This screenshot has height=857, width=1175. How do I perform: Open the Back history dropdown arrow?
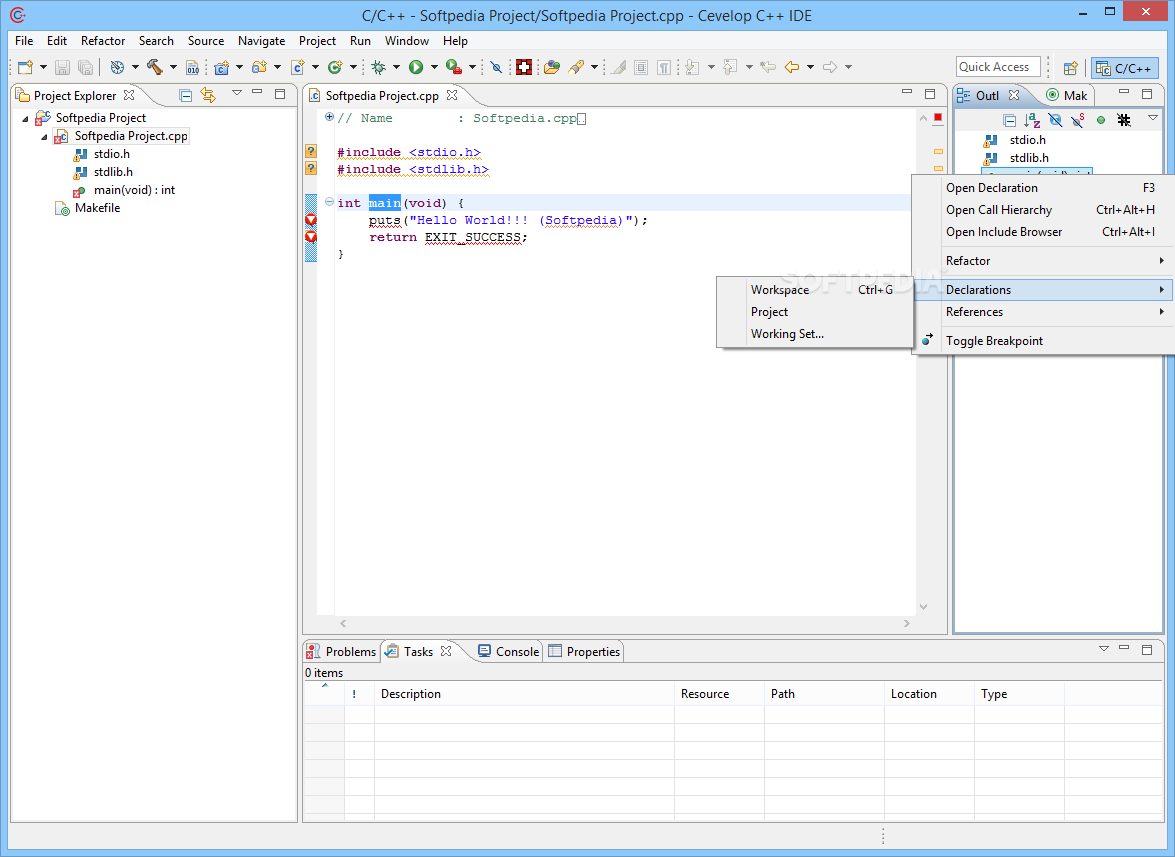point(810,67)
